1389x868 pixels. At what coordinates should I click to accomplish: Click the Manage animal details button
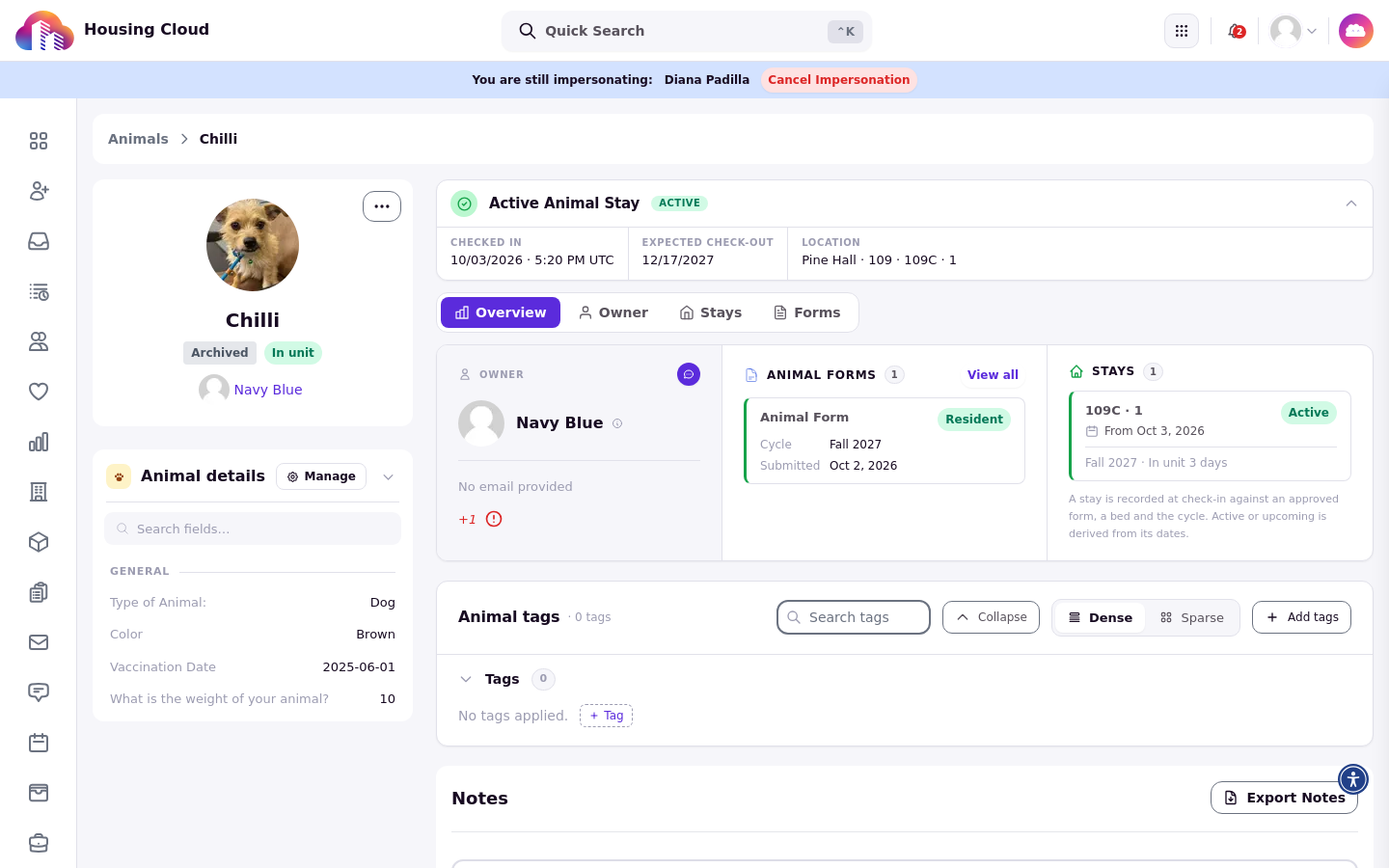[x=321, y=476]
